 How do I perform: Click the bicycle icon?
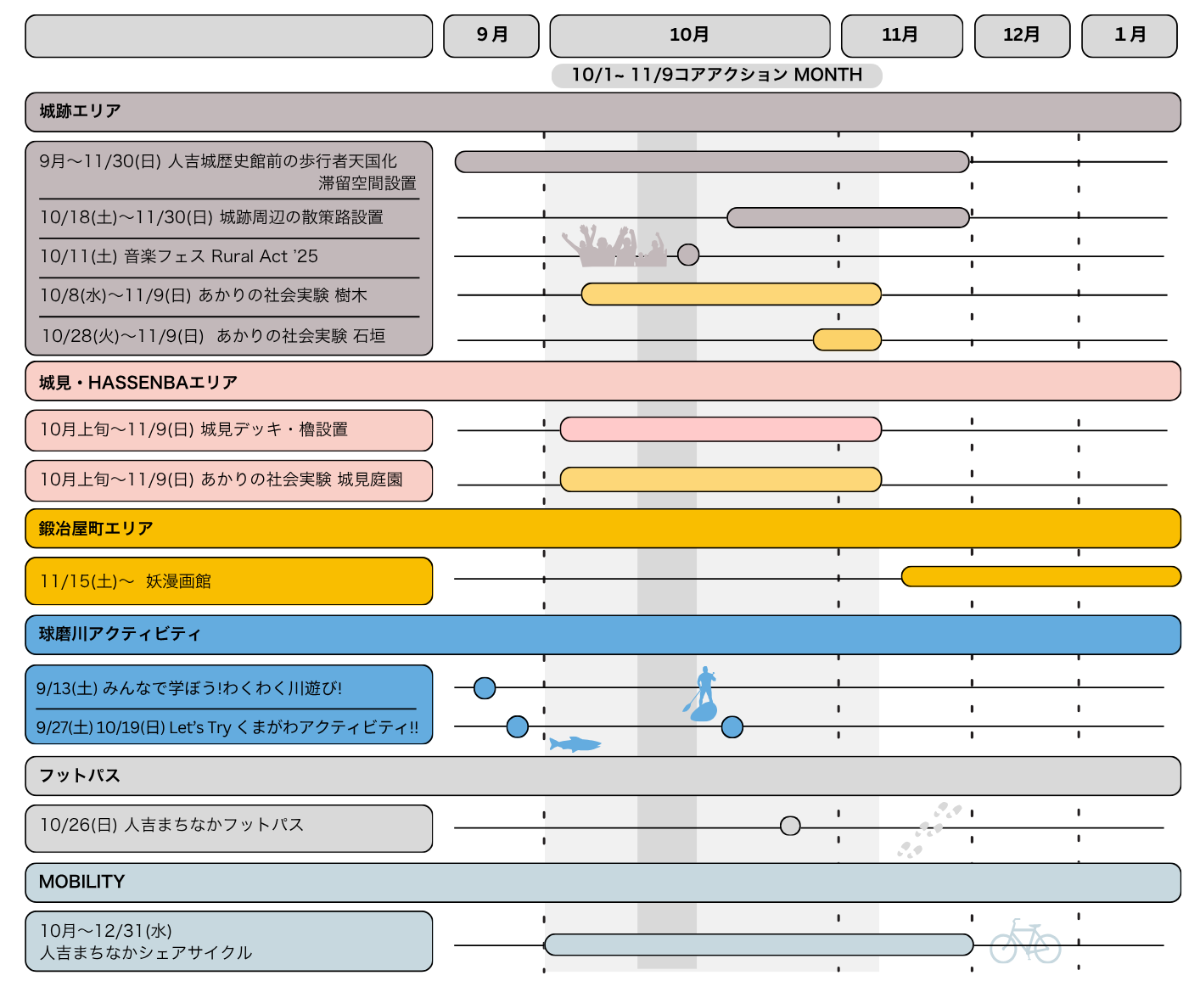[1024, 942]
